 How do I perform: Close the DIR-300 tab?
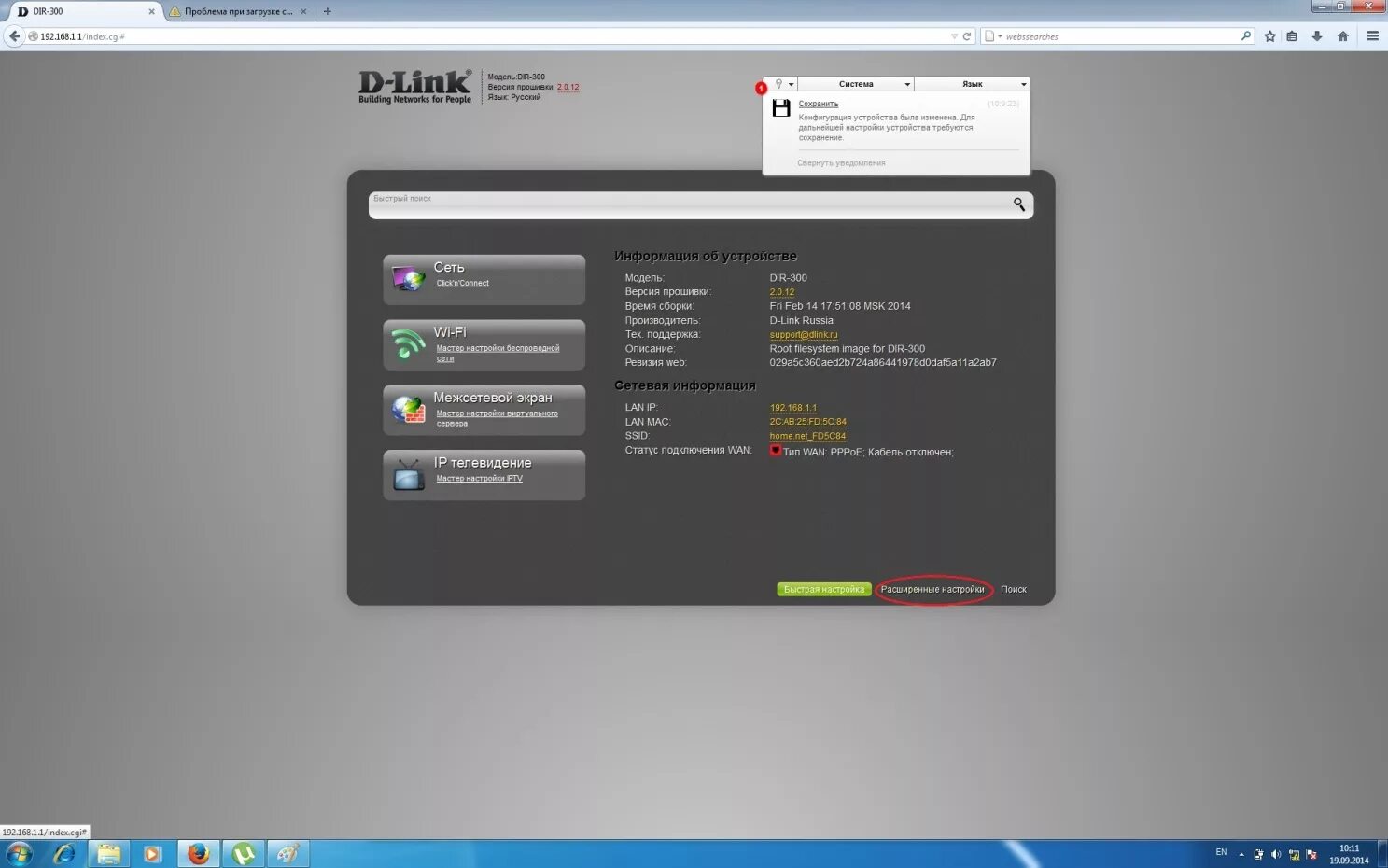point(152,11)
